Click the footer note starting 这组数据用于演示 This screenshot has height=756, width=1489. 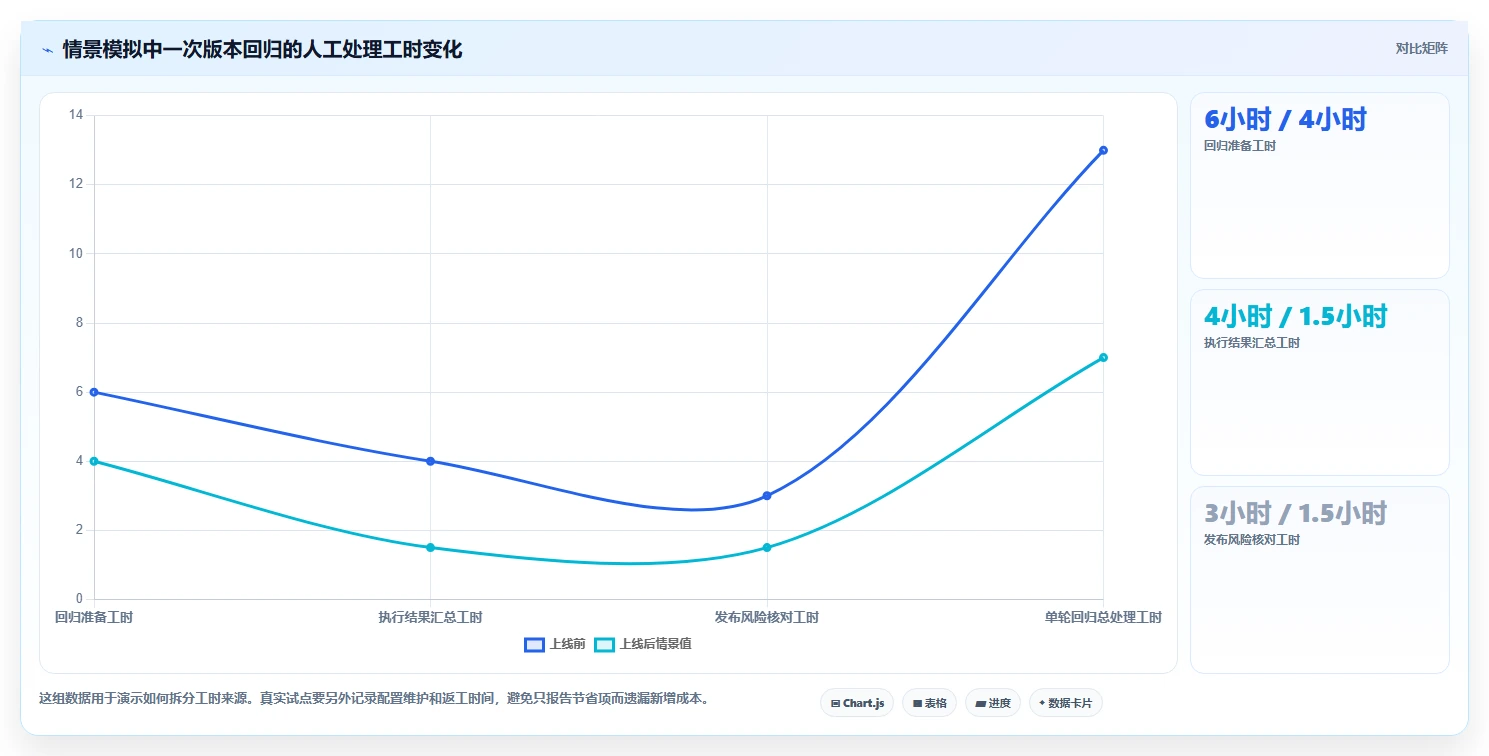click(374, 699)
